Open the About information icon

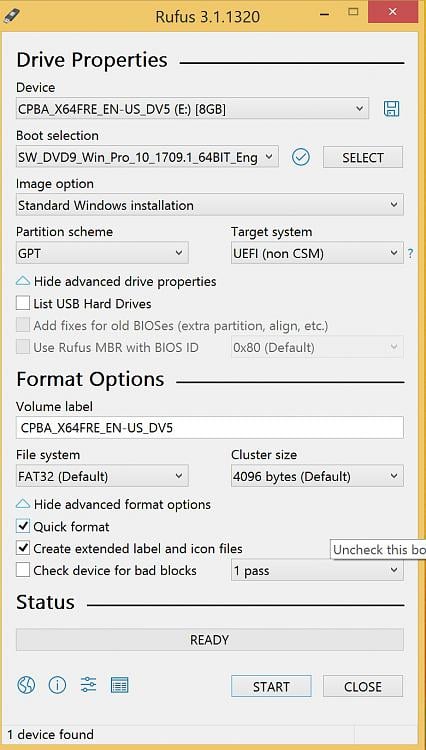point(57,685)
